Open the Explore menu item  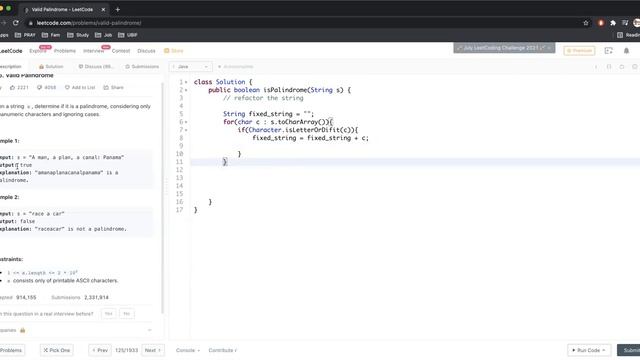(38, 51)
